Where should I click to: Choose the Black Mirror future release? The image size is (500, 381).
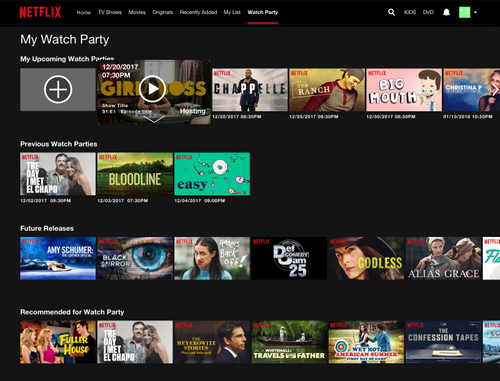135,258
